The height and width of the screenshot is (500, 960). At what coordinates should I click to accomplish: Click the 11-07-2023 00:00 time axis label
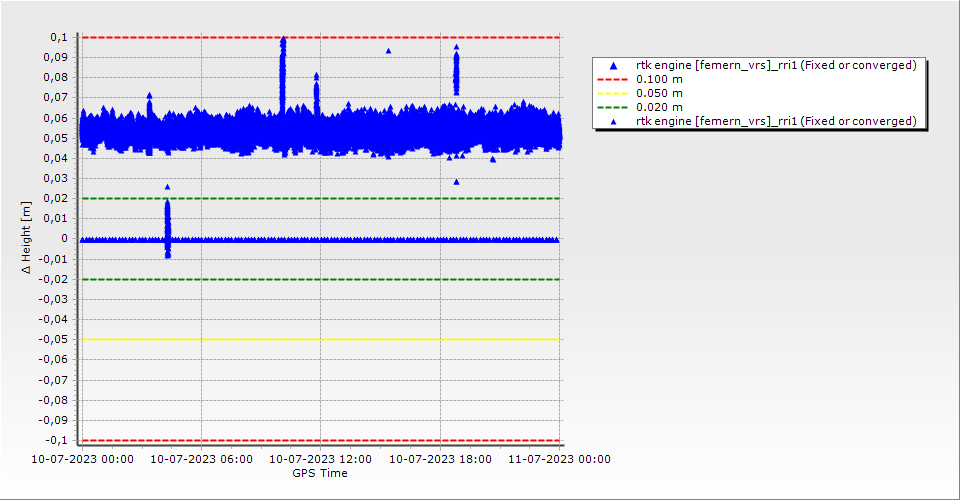pyautogui.click(x=559, y=459)
